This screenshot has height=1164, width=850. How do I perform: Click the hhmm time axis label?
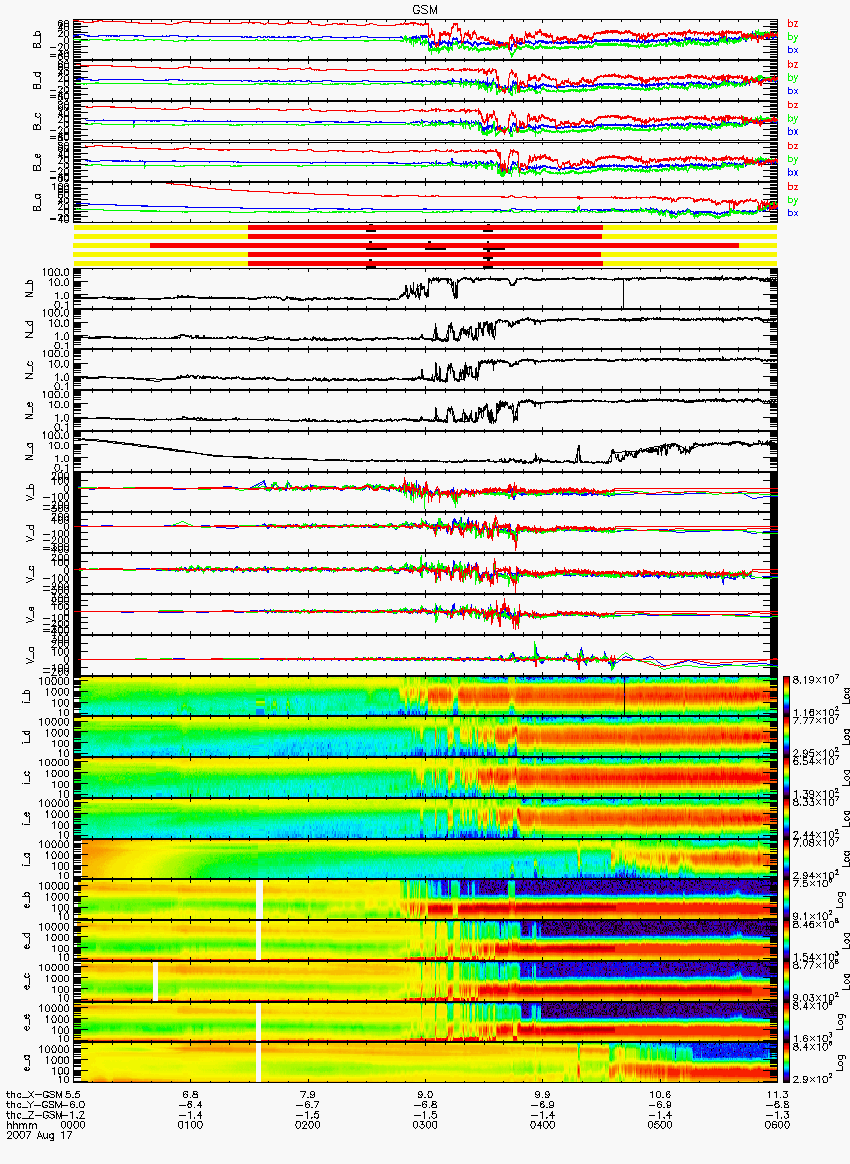[21, 1125]
